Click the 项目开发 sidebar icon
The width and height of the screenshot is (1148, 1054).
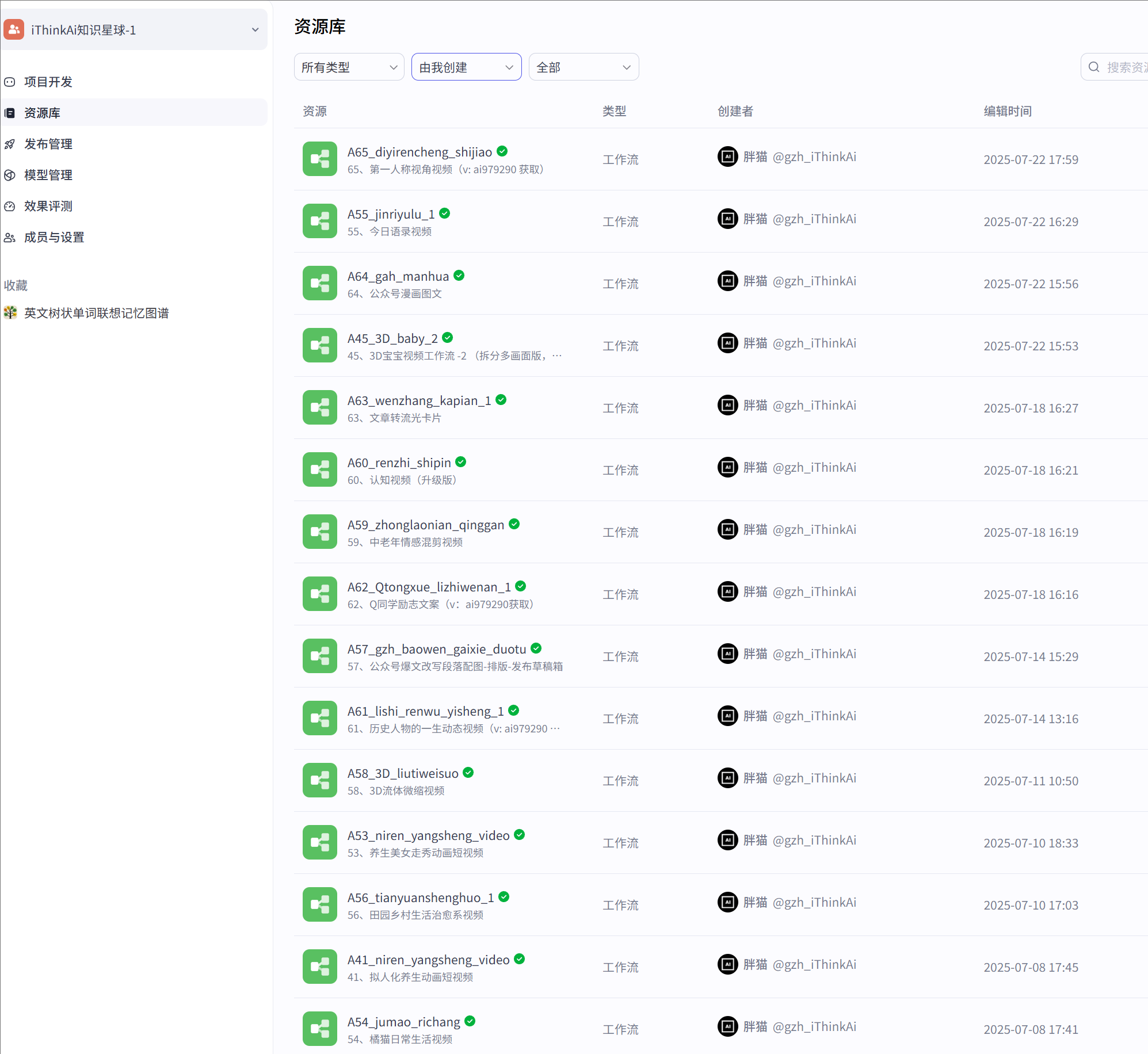coord(10,82)
